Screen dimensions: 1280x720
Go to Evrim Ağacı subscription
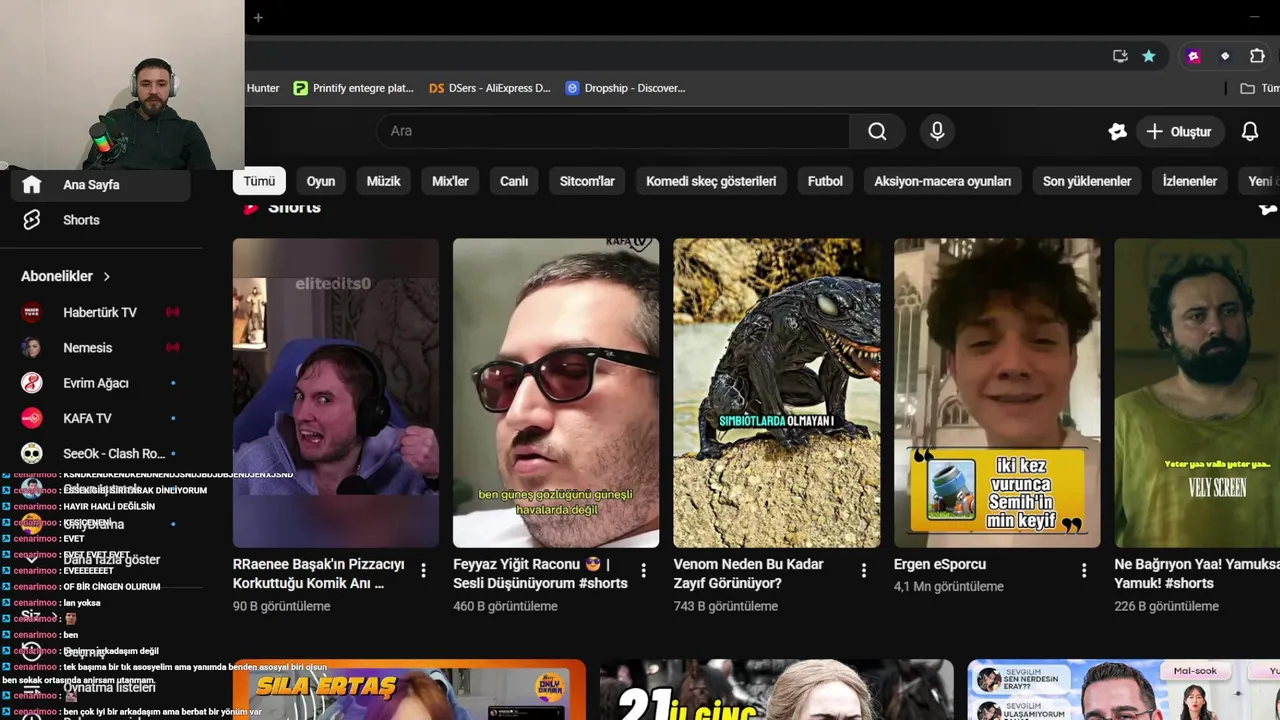coord(100,383)
